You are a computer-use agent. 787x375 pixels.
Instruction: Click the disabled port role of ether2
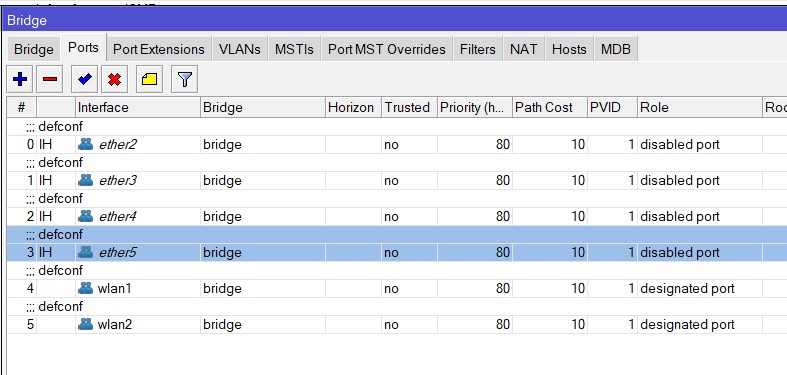click(680, 145)
